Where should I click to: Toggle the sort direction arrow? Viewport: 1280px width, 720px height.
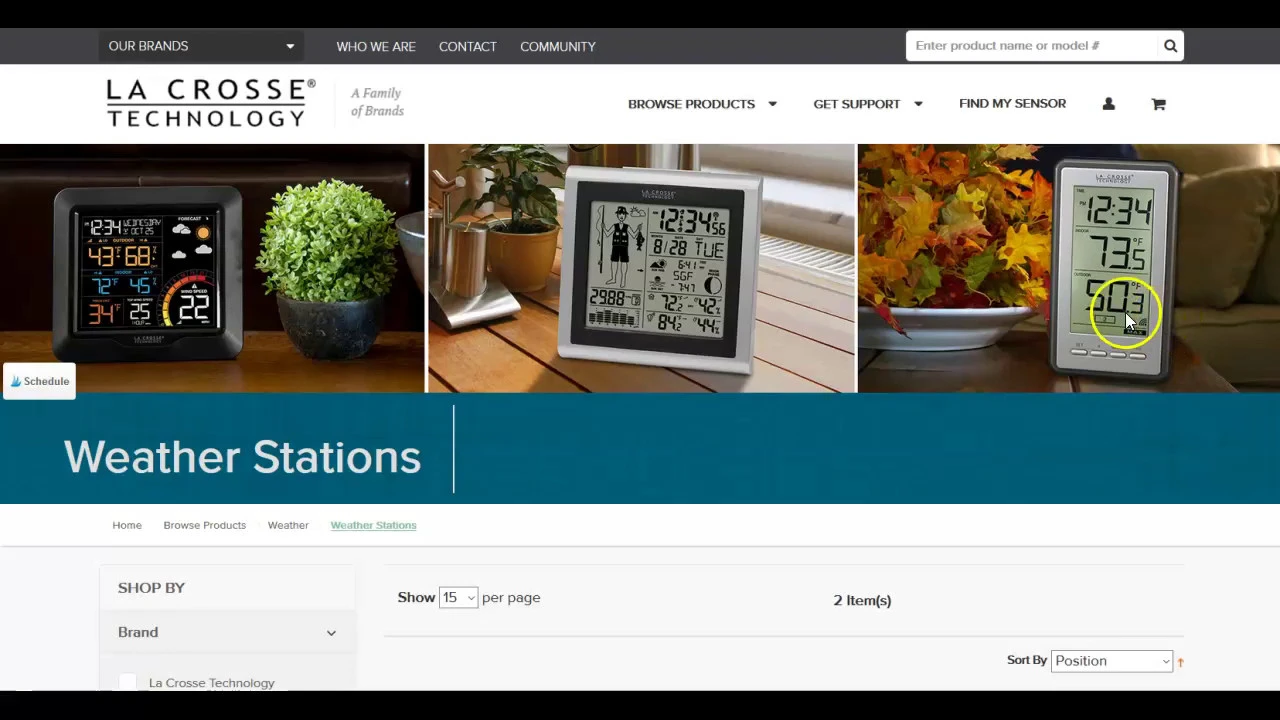pos(1180,662)
